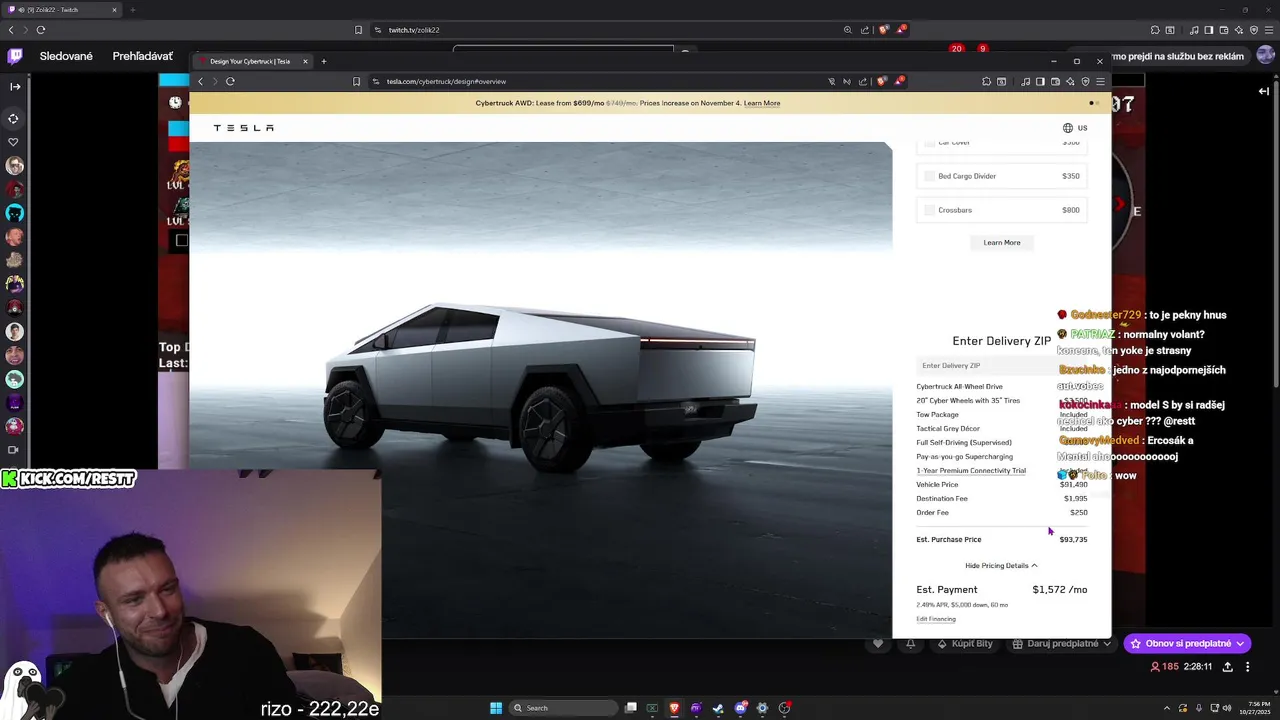Screen dimensions: 1280x720
Task: Click the heart follow icon under stream
Action: 878,644
